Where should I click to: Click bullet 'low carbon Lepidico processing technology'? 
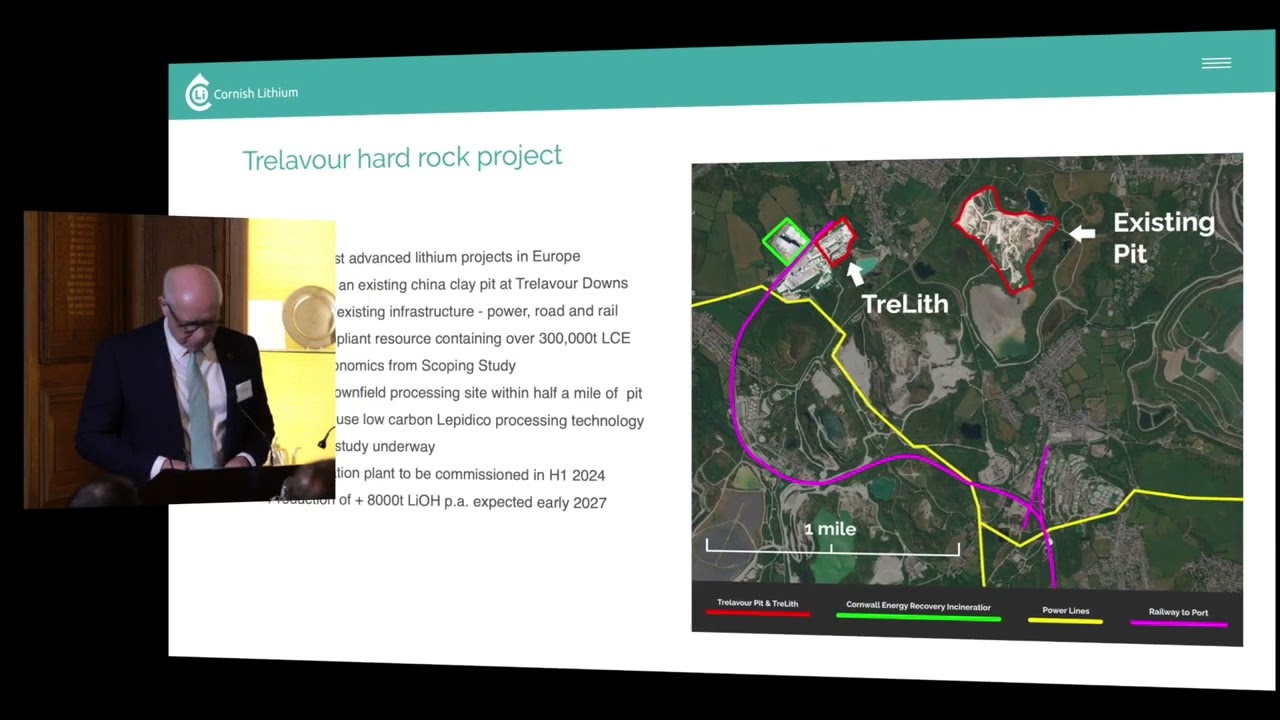(489, 421)
